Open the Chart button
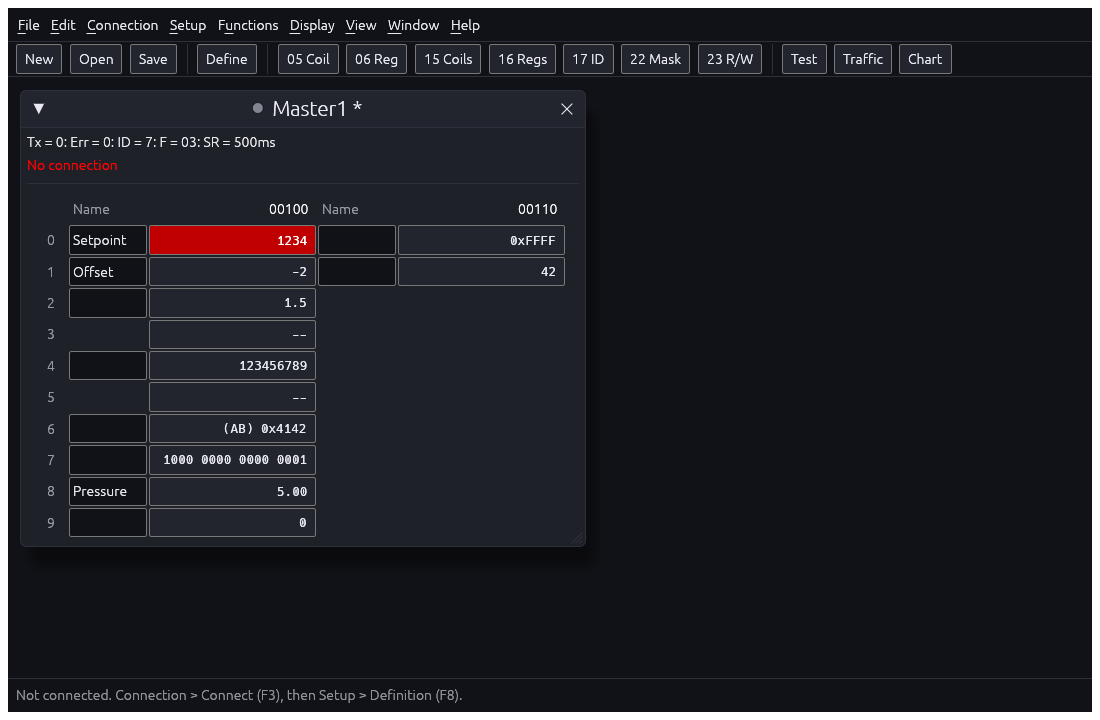The image size is (1100, 720). [x=925, y=59]
